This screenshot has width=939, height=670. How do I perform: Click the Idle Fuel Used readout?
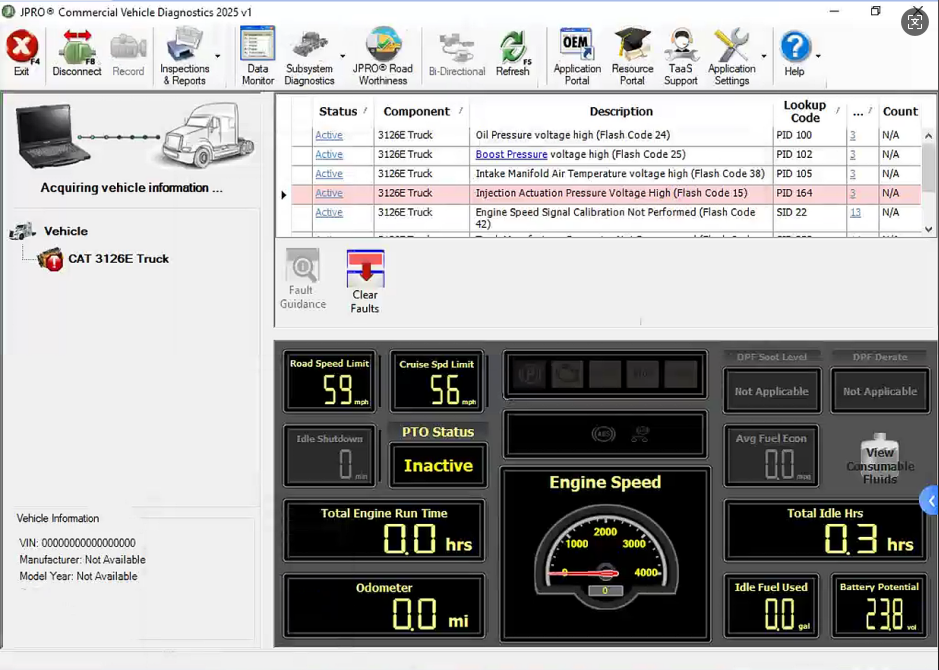[x=771, y=605]
